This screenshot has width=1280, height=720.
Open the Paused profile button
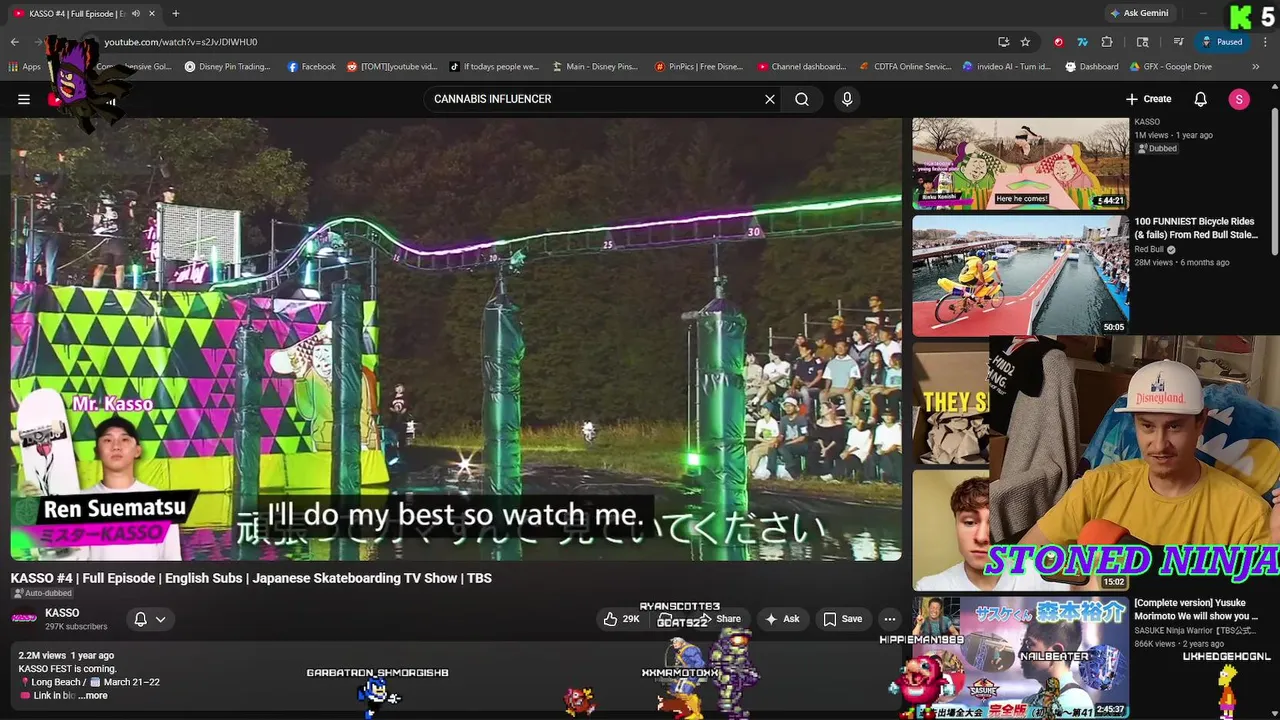point(1223,42)
